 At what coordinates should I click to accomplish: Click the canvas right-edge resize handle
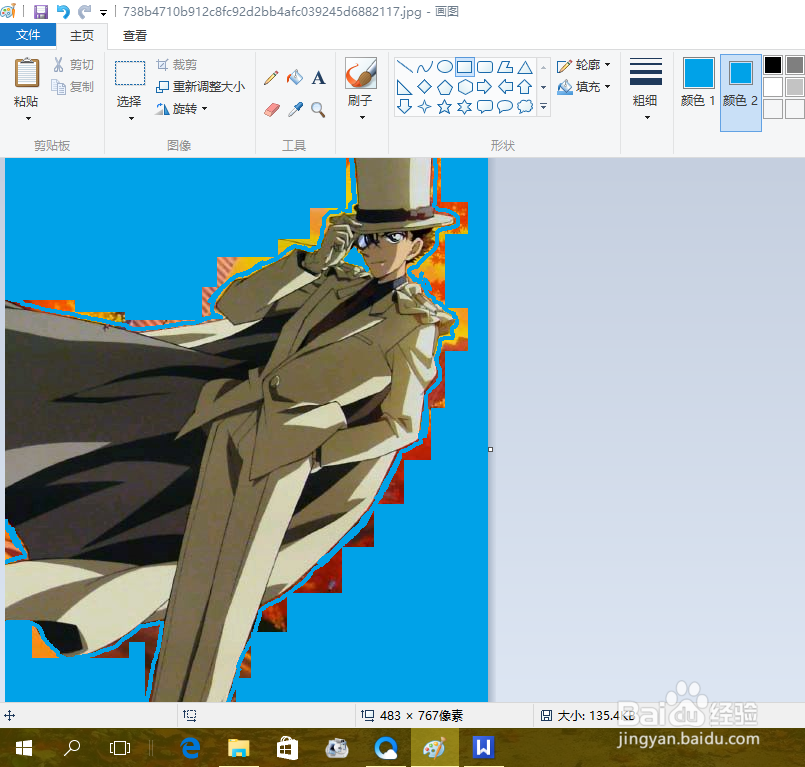pos(490,449)
